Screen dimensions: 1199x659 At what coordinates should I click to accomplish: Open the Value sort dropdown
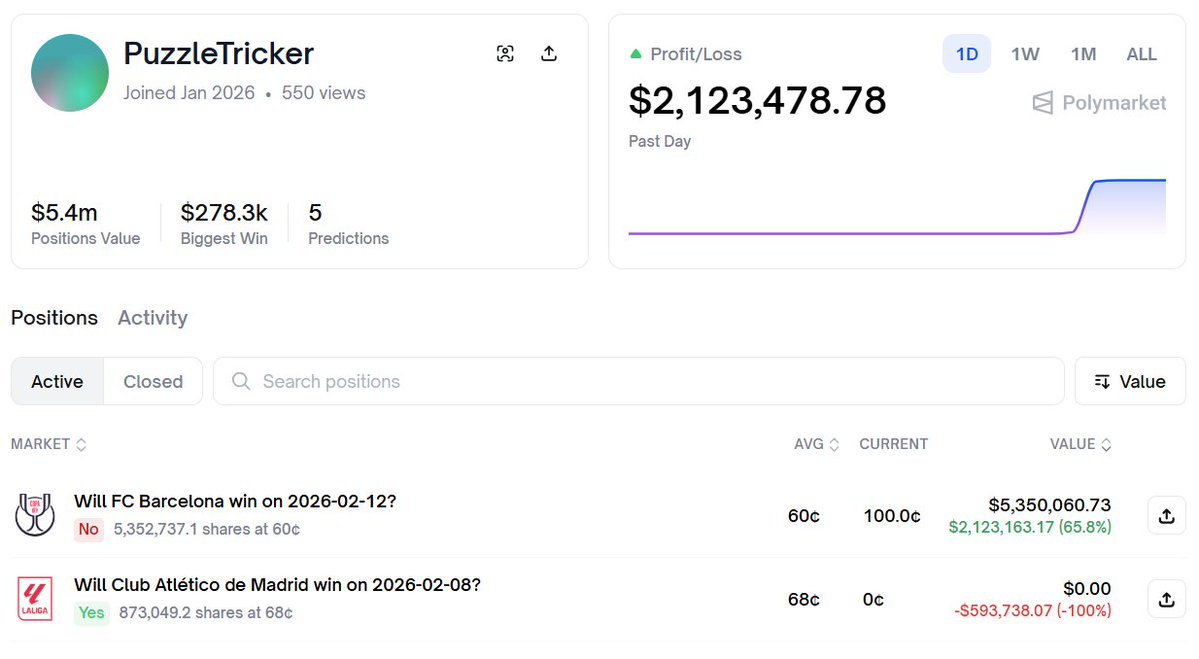[x=1130, y=381]
